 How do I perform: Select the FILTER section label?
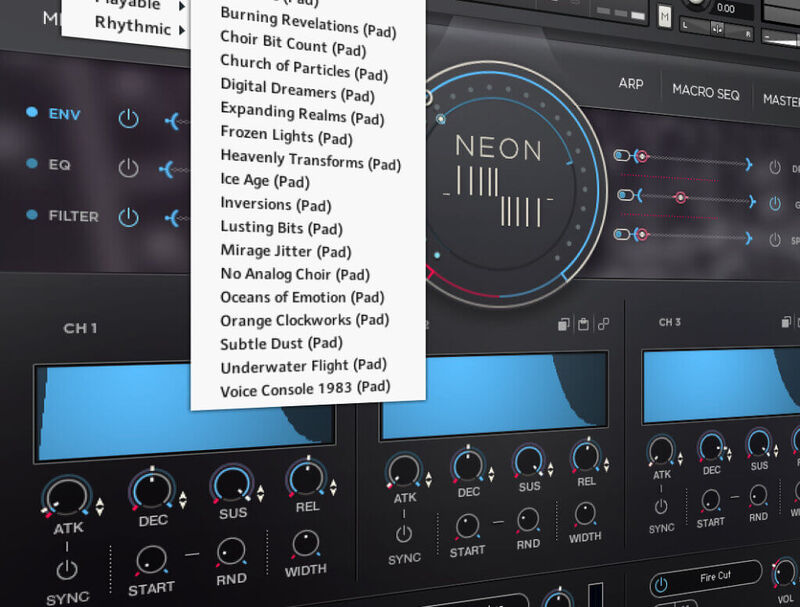coord(73,216)
